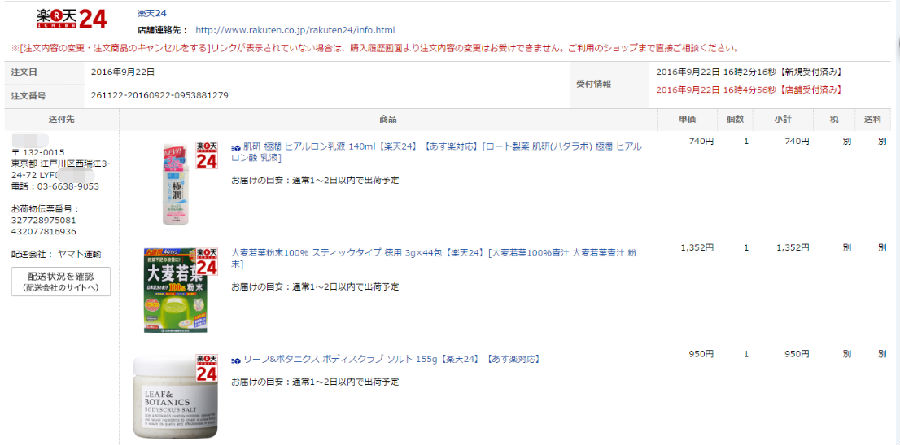Viewport: 900px width, 445px height.
Task: Click the red 店舗受付済み status timestamp
Action: 748,89
